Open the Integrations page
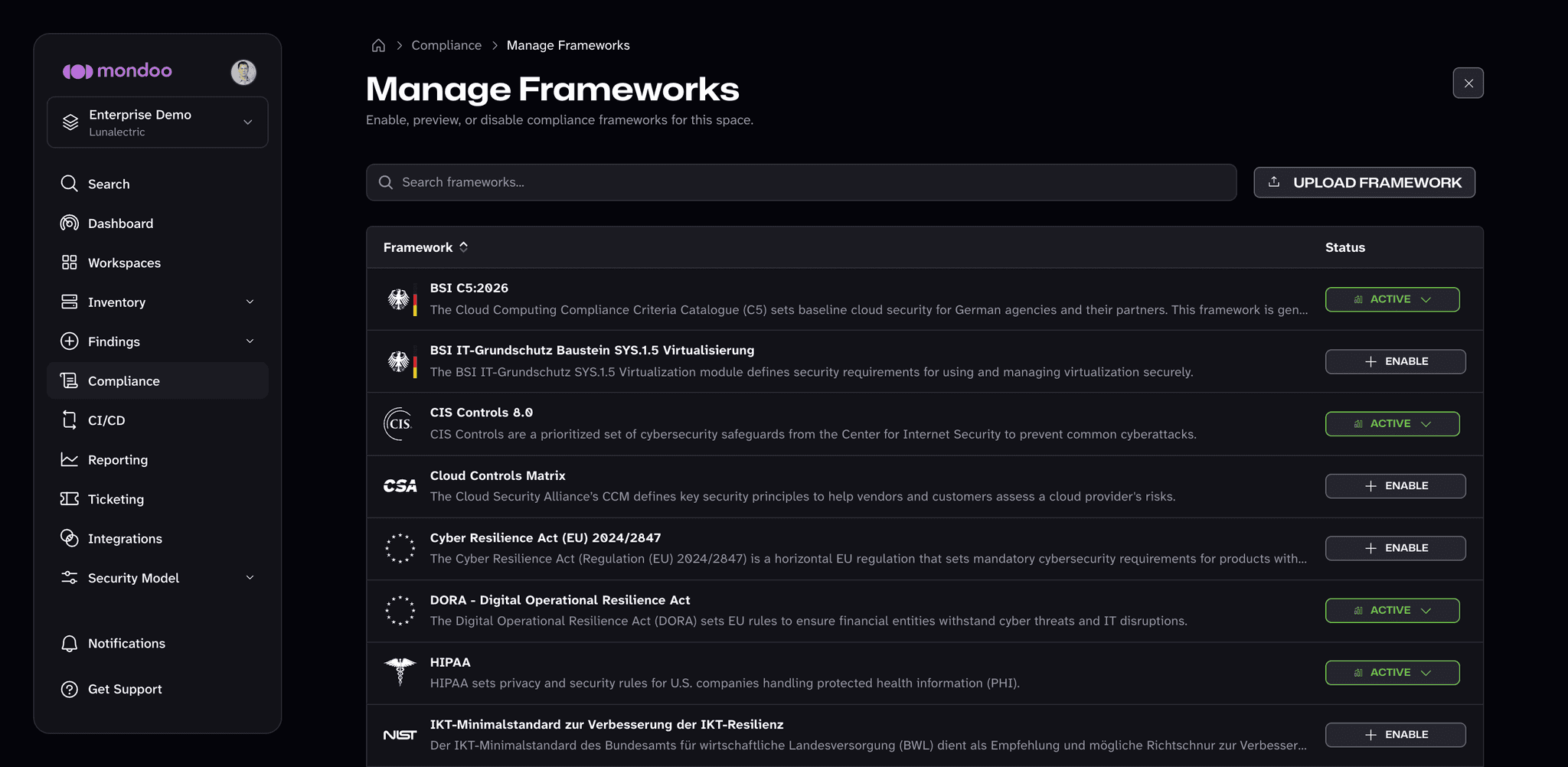Screen dimensions: 1568x767 point(158,538)
